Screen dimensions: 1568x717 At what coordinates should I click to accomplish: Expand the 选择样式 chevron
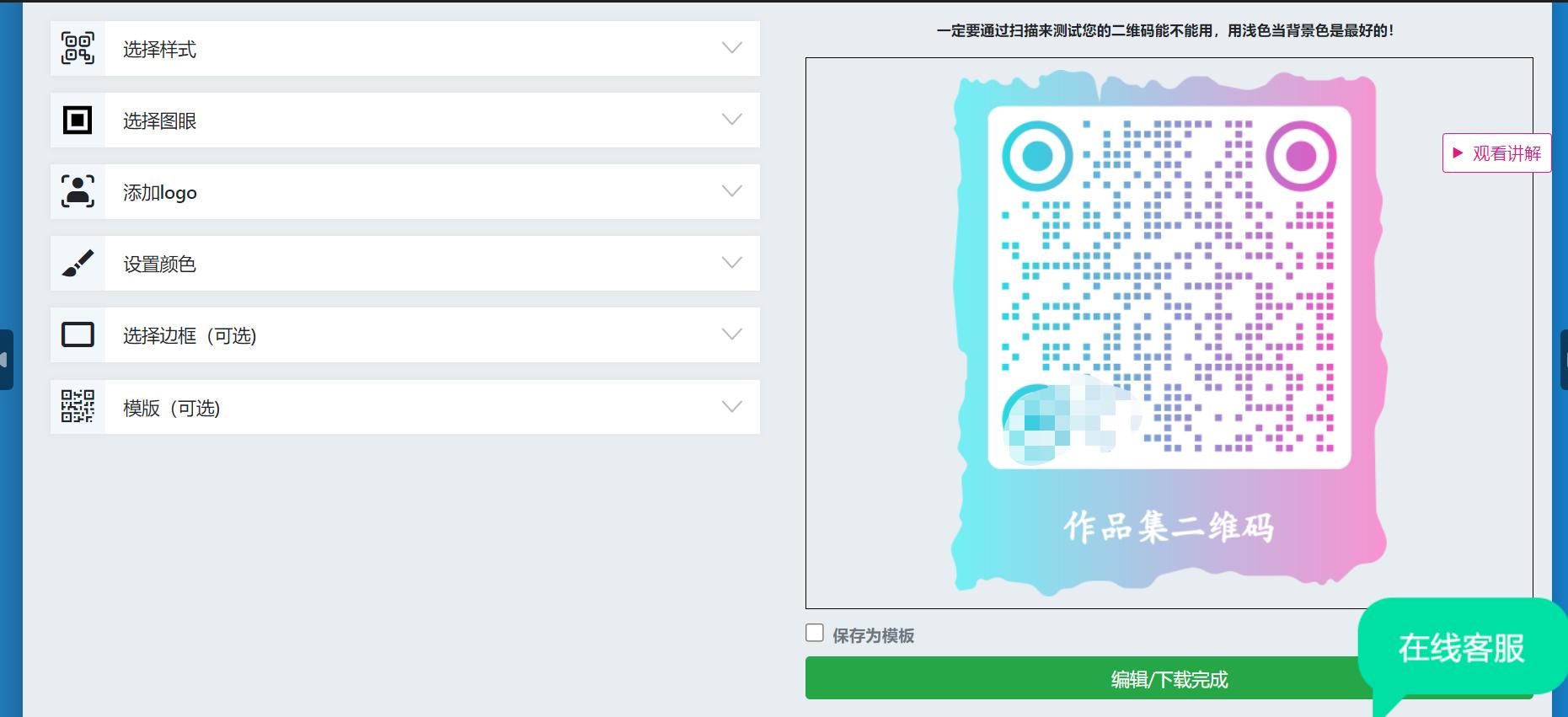click(x=732, y=48)
